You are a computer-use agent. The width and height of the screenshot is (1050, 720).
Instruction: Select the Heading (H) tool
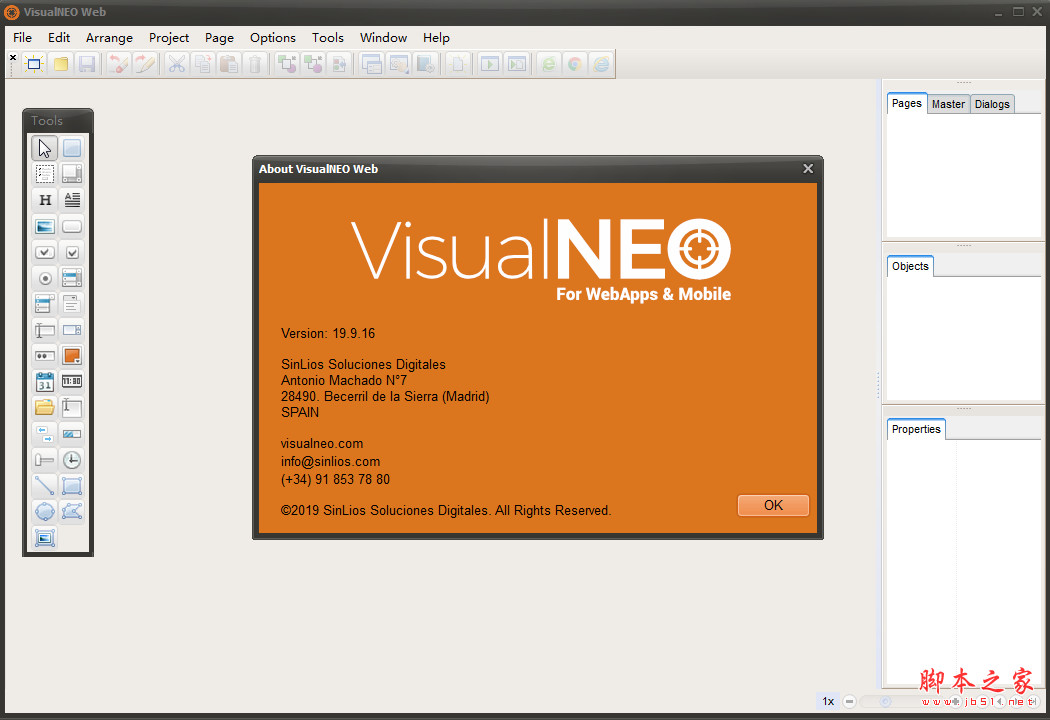point(44,199)
